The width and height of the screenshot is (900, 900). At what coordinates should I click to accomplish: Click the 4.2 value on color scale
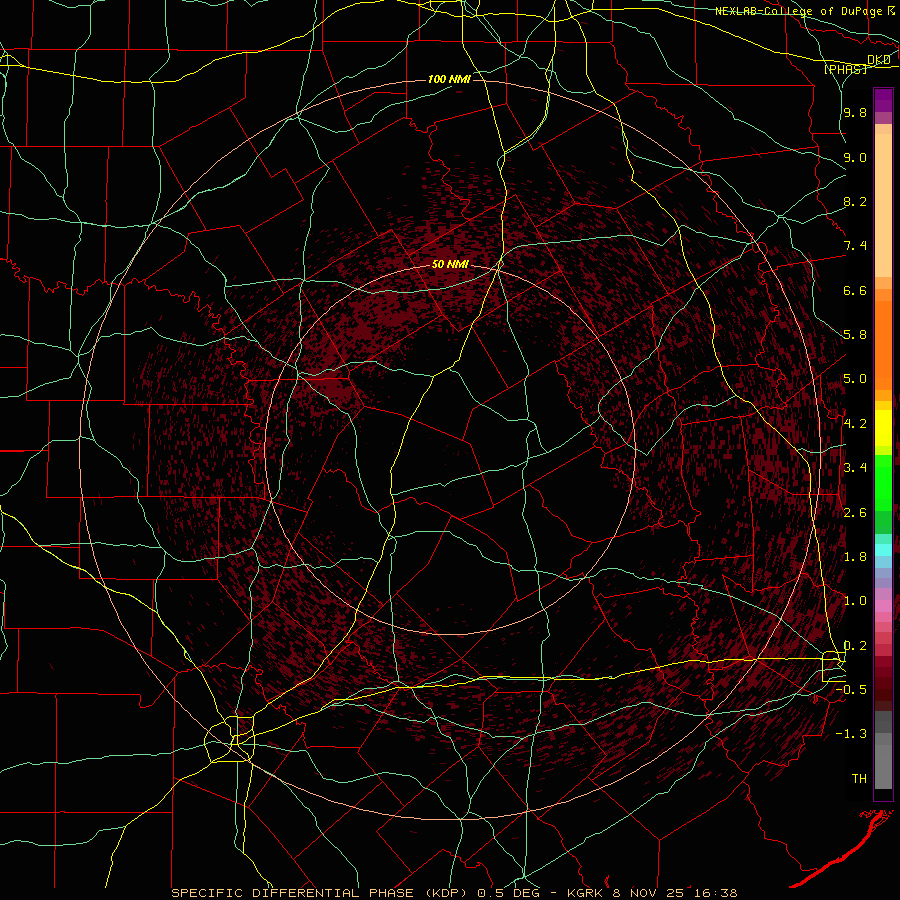tap(855, 424)
